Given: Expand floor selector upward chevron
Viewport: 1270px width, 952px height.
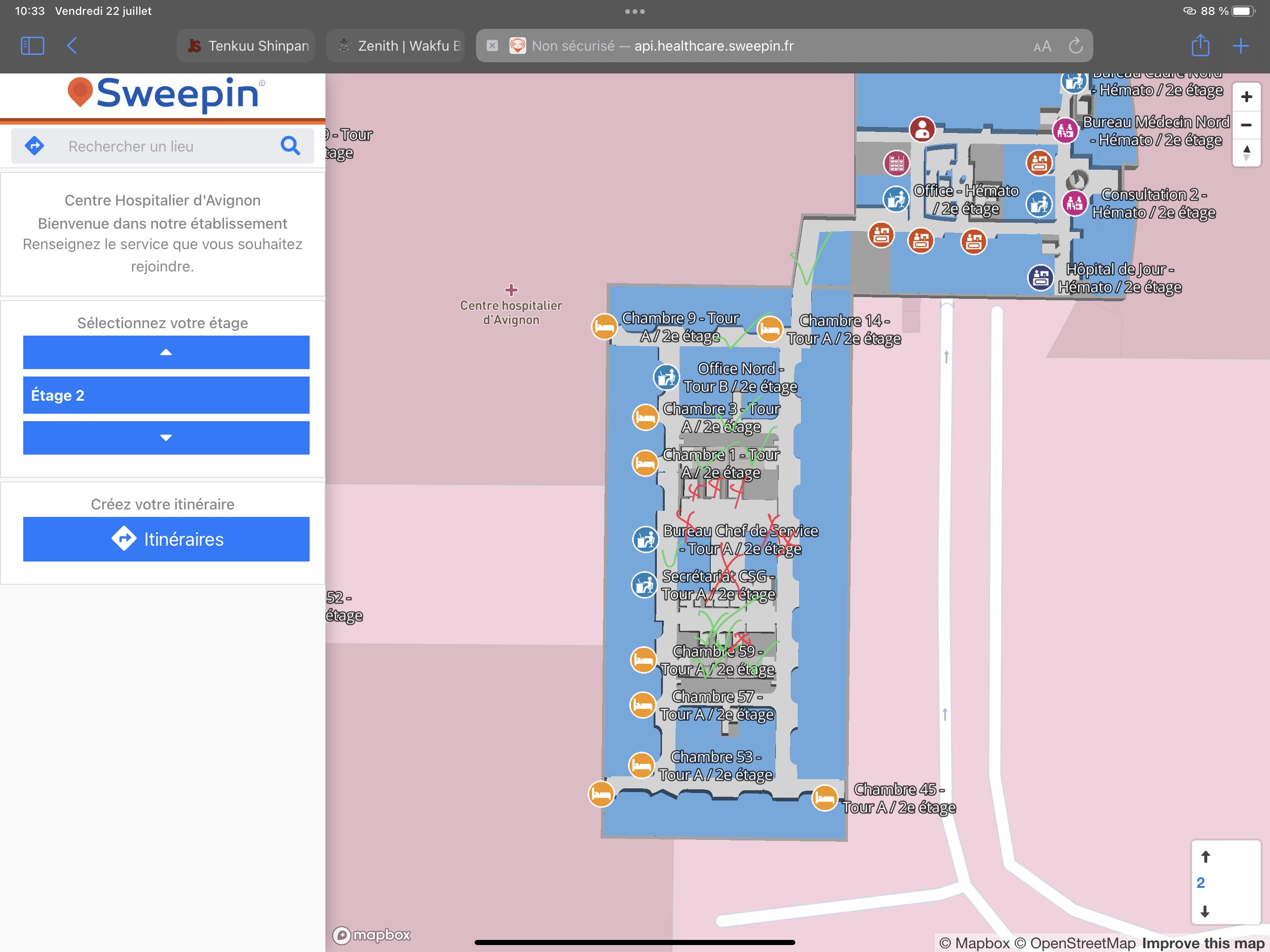Looking at the screenshot, I should [166, 352].
